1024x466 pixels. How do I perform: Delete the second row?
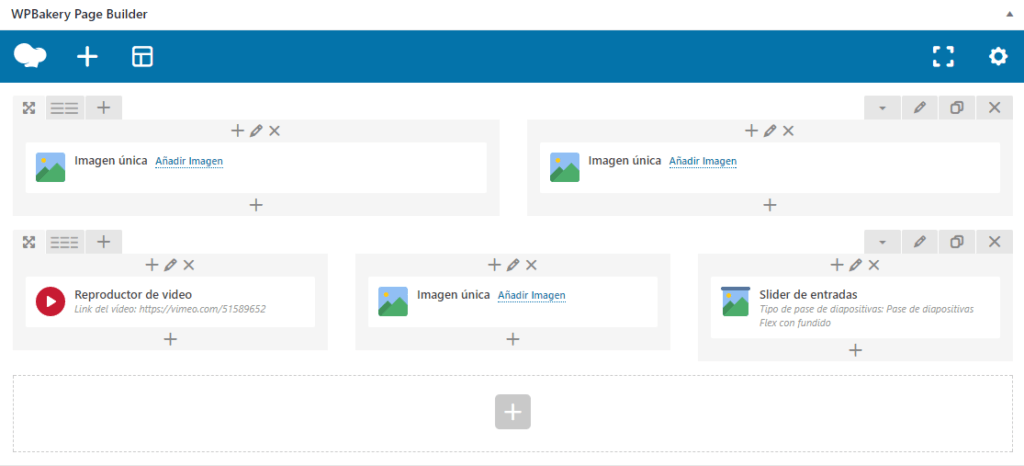point(994,242)
